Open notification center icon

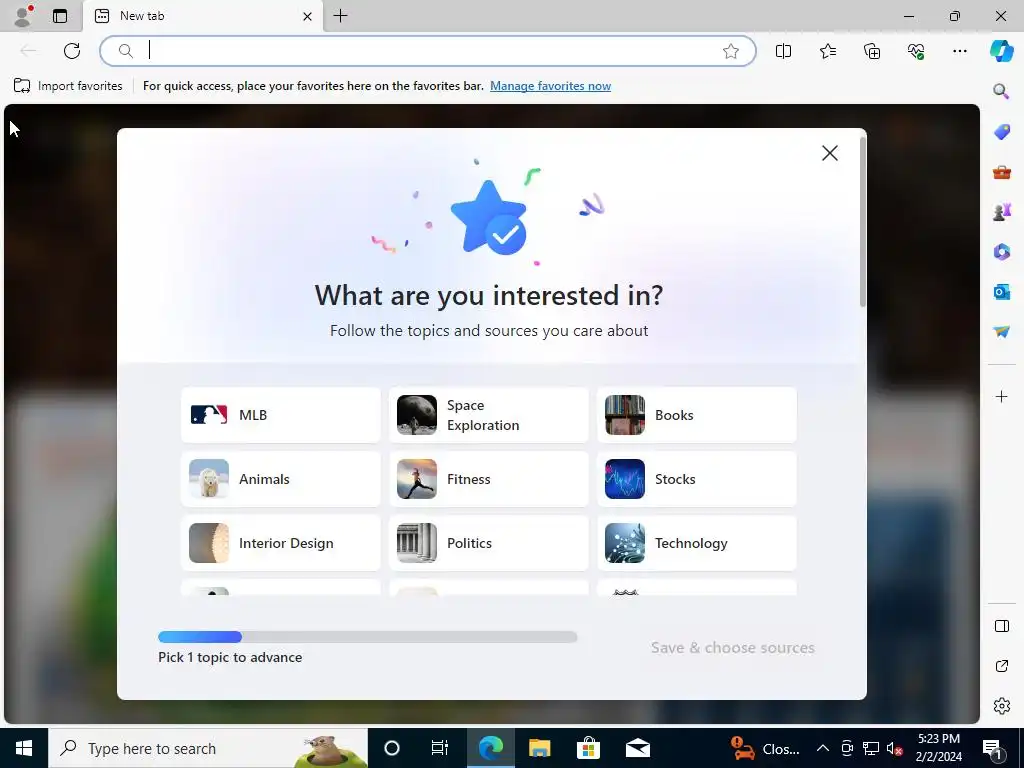(x=993, y=748)
